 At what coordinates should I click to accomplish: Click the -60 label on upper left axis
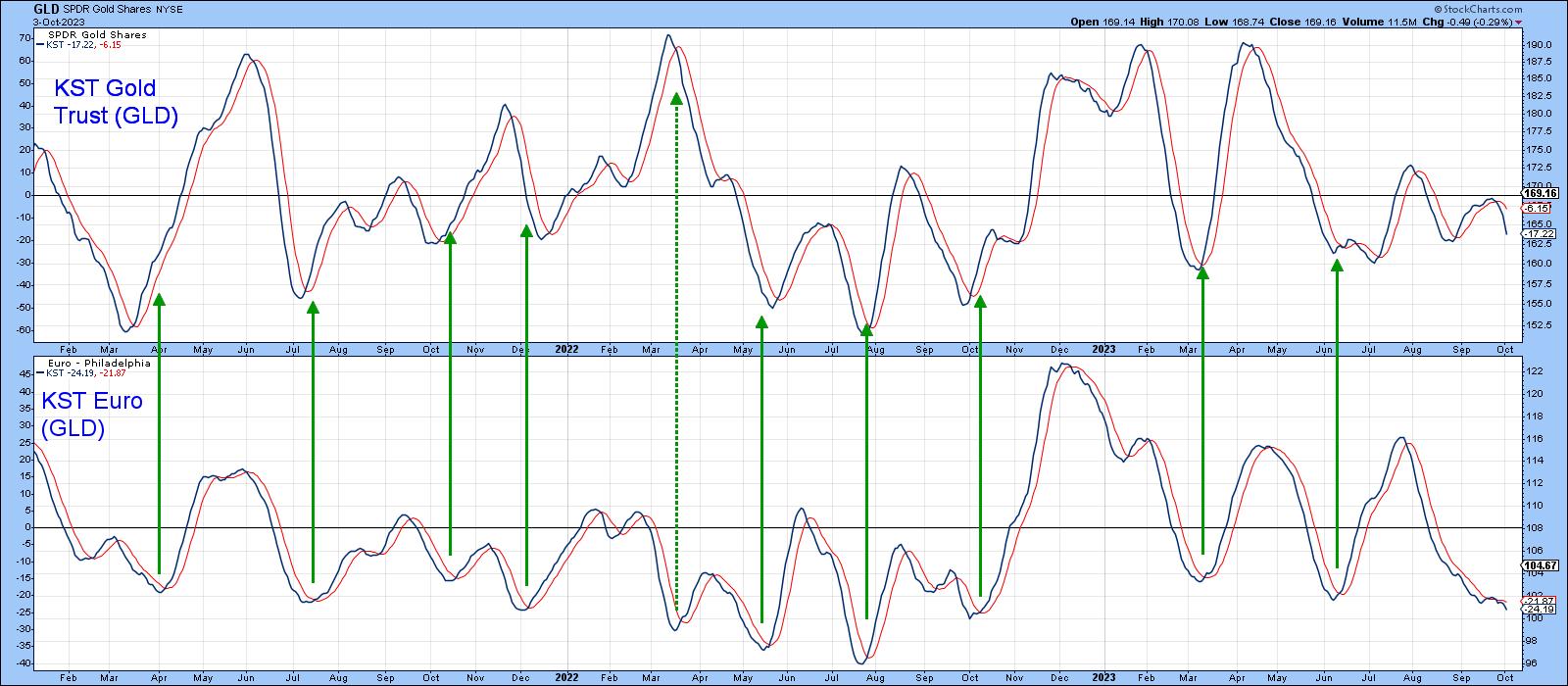tap(23, 329)
